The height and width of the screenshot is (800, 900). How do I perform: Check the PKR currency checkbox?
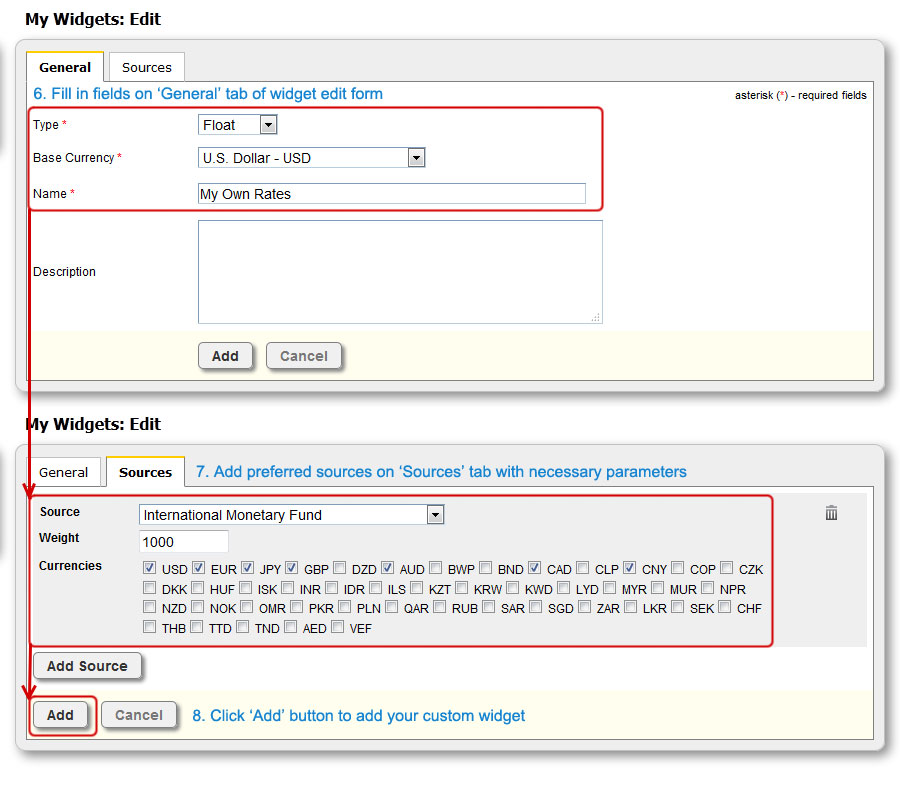point(297,607)
